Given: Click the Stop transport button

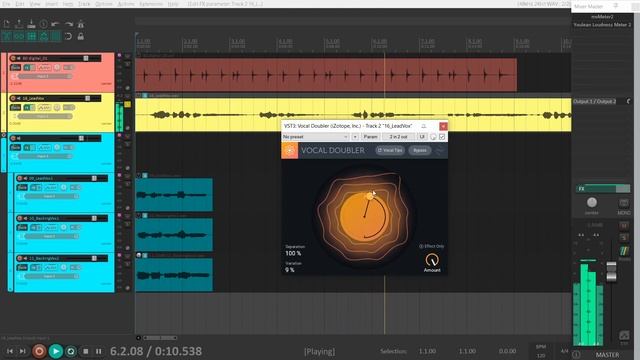Looking at the screenshot, I should (x=85, y=351).
